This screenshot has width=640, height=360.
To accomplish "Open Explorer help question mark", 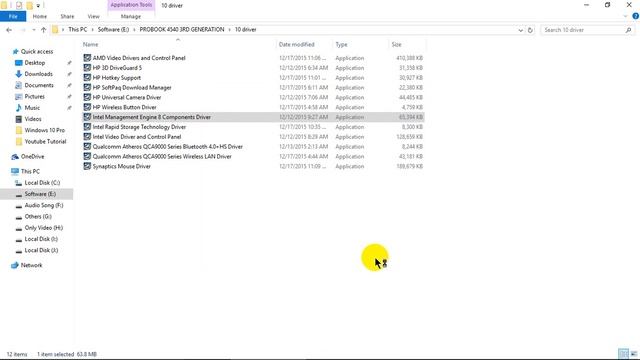I will (x=636, y=16).
